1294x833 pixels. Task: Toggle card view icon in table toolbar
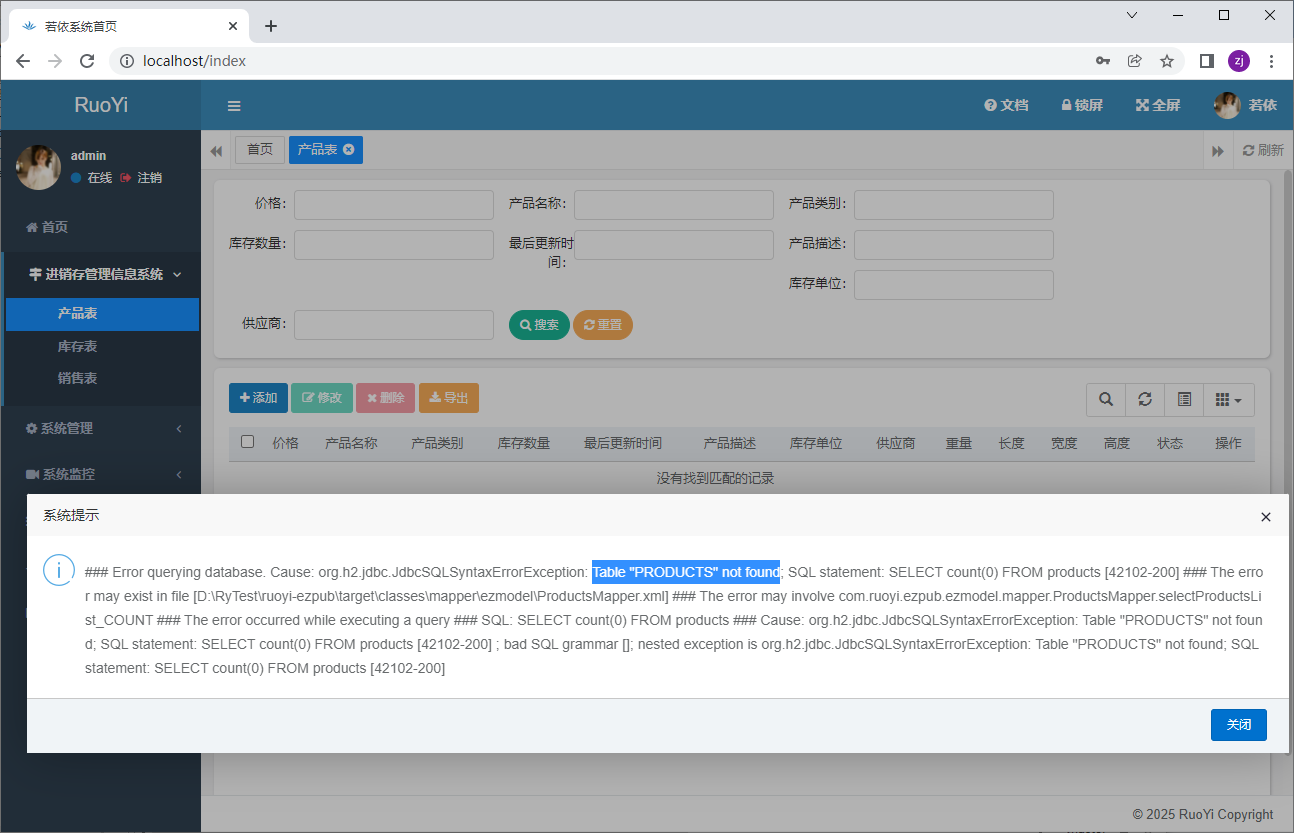pos(1184,400)
